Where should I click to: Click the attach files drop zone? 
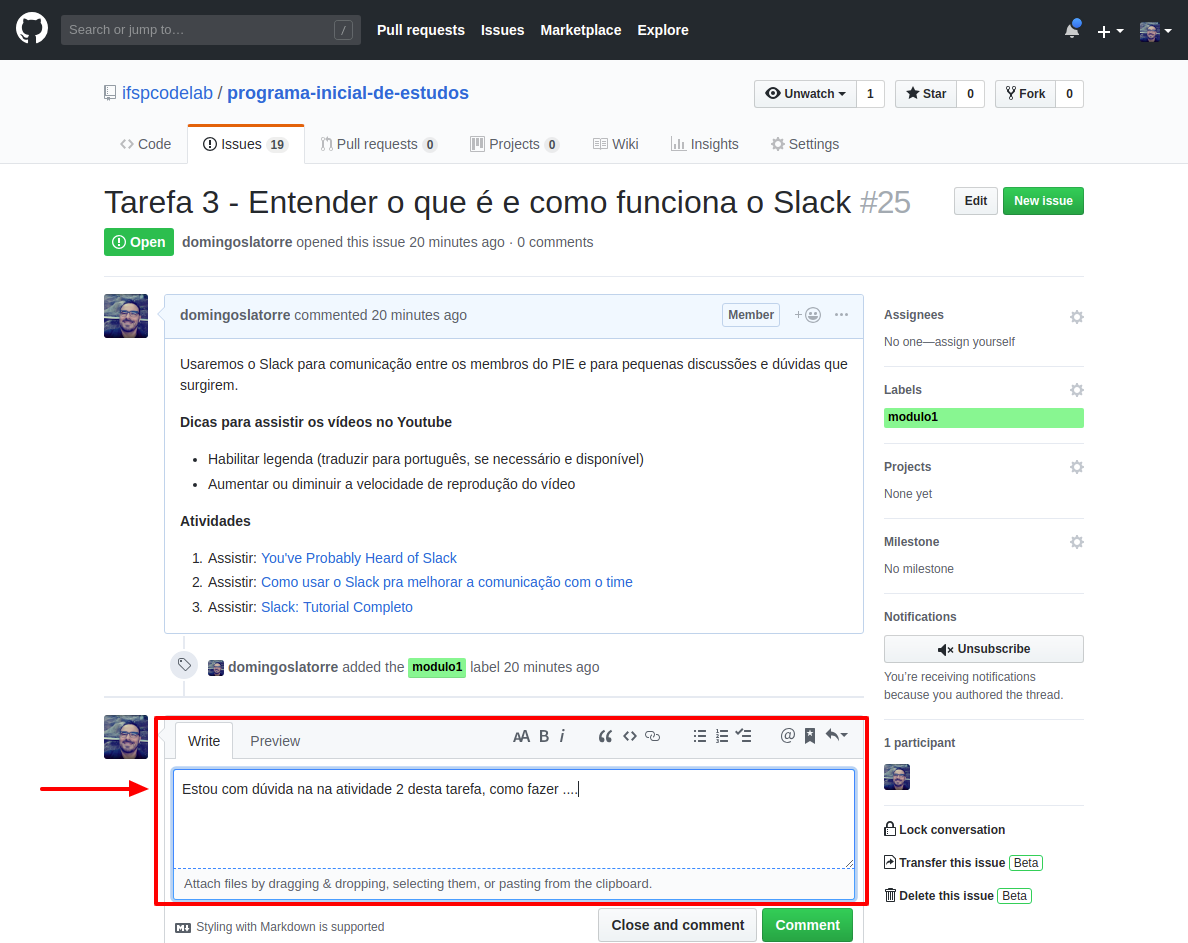click(514, 884)
